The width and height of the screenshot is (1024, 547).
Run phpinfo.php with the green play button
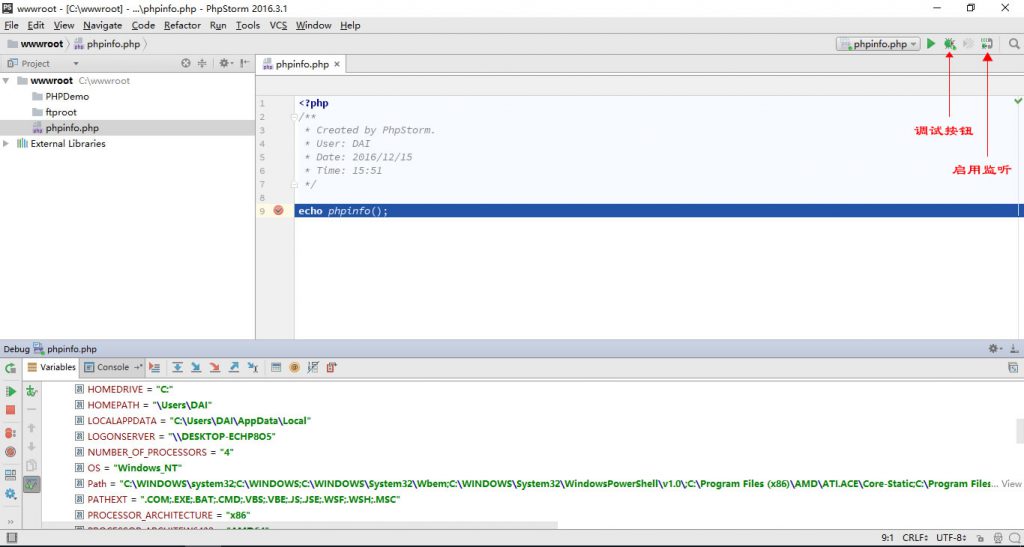tap(931, 44)
